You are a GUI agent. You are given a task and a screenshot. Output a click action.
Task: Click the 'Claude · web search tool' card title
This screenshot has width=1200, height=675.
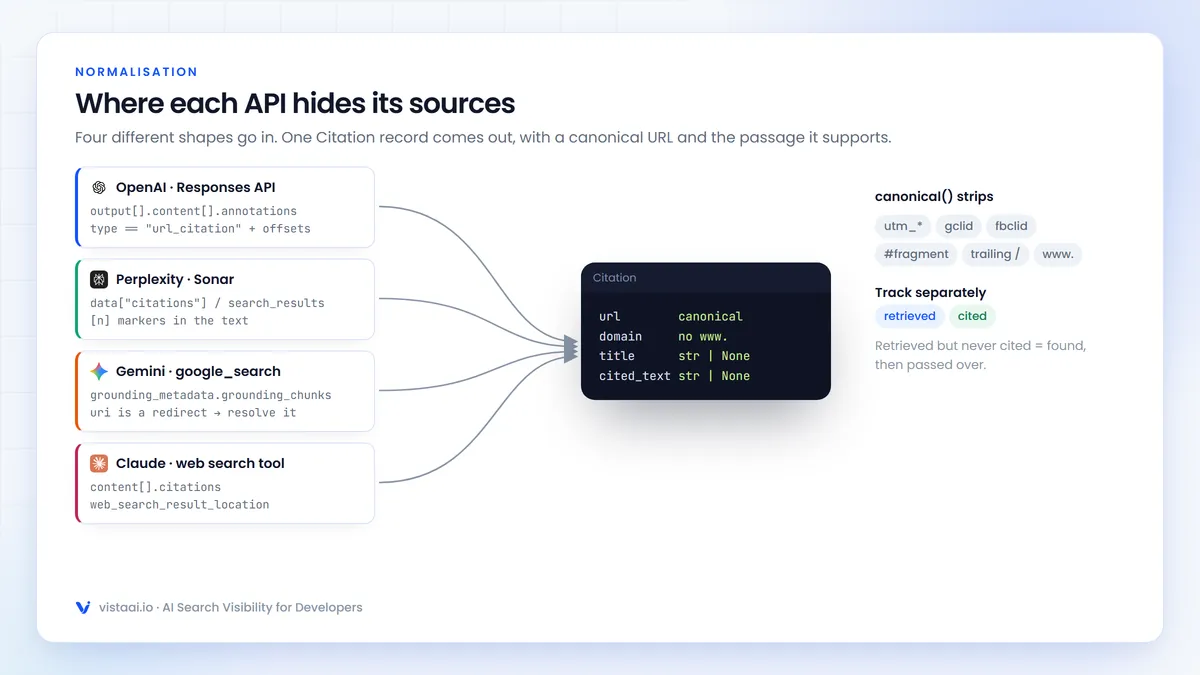click(200, 463)
